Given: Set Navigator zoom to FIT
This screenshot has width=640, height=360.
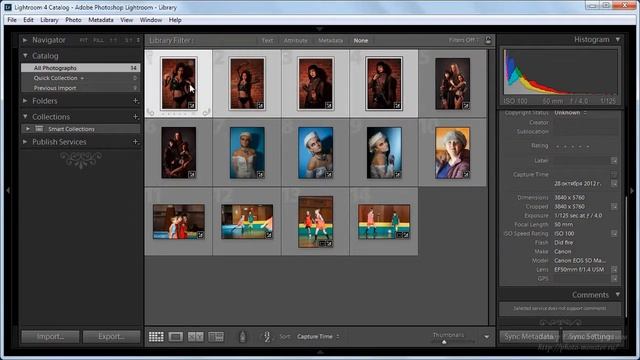Looking at the screenshot, I should pos(84,40).
